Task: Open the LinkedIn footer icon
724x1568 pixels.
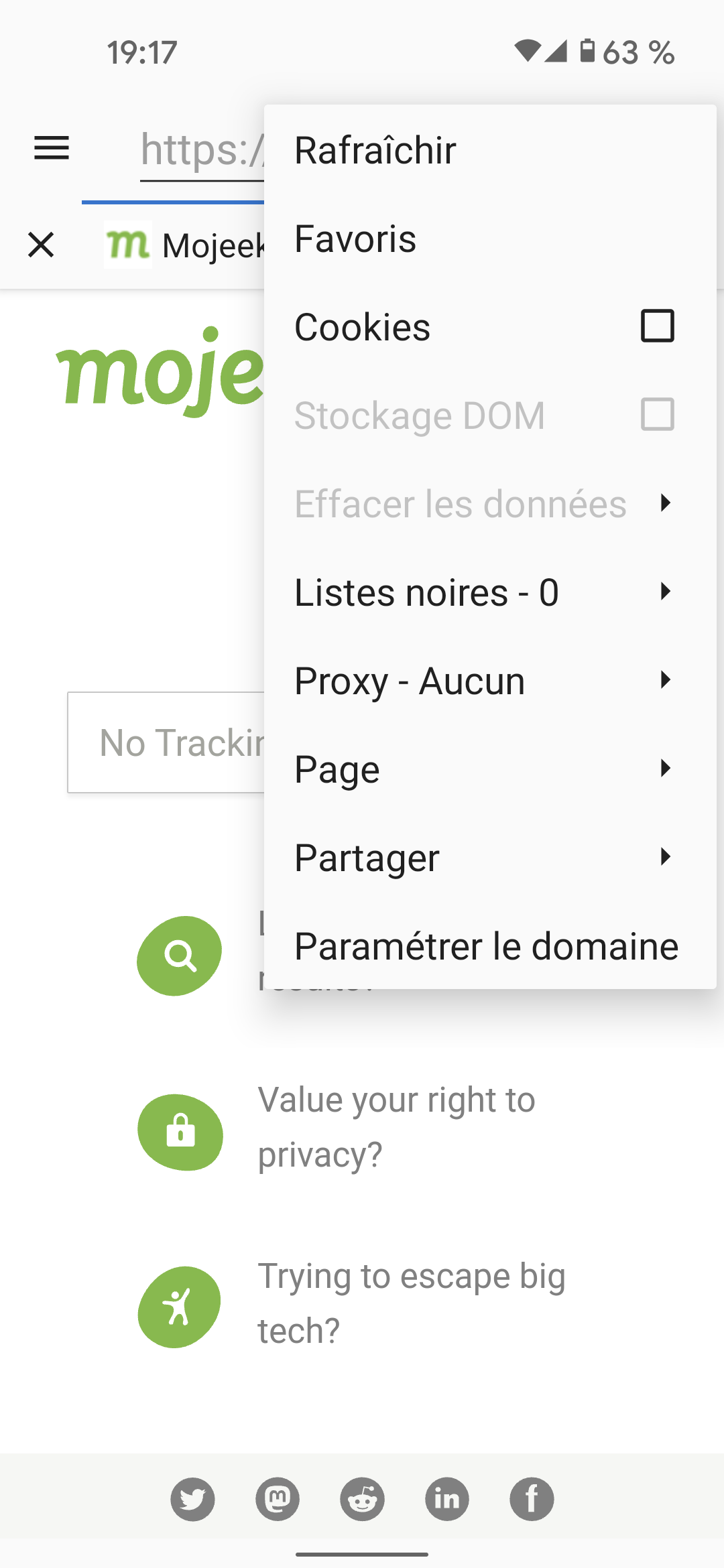Action: point(447,1499)
